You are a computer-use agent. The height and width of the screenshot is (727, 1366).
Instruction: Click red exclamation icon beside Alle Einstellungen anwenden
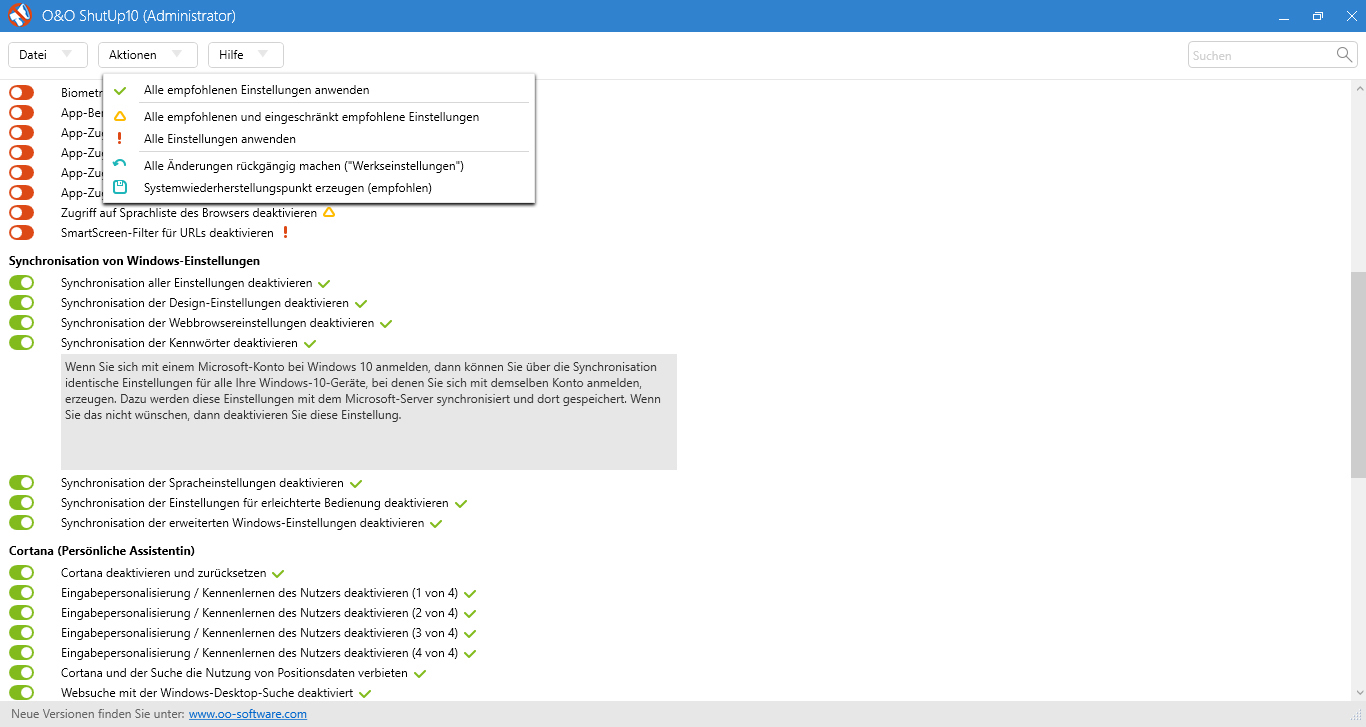click(120, 139)
